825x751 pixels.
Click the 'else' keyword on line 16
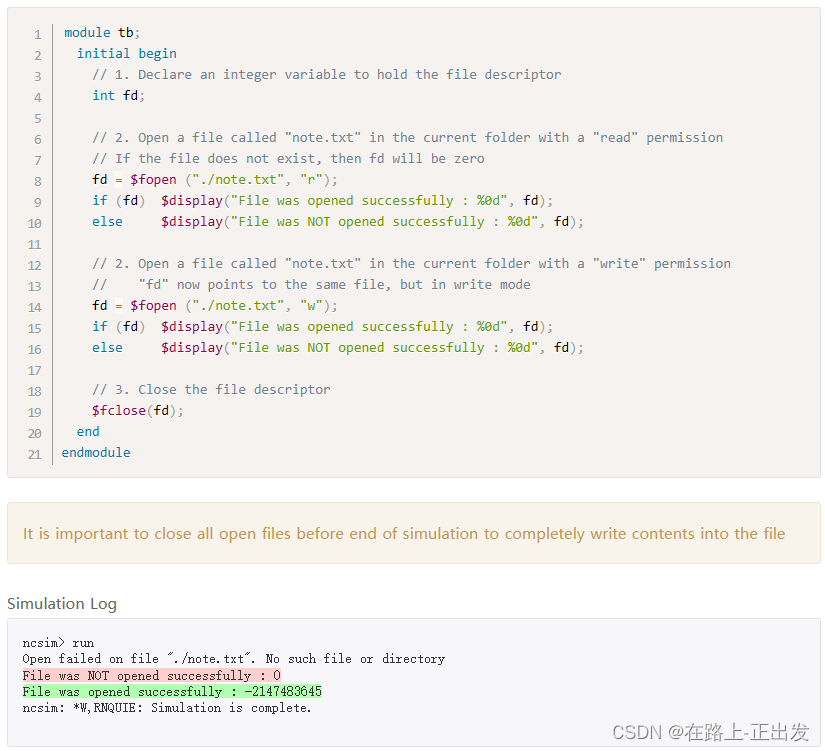coord(107,348)
